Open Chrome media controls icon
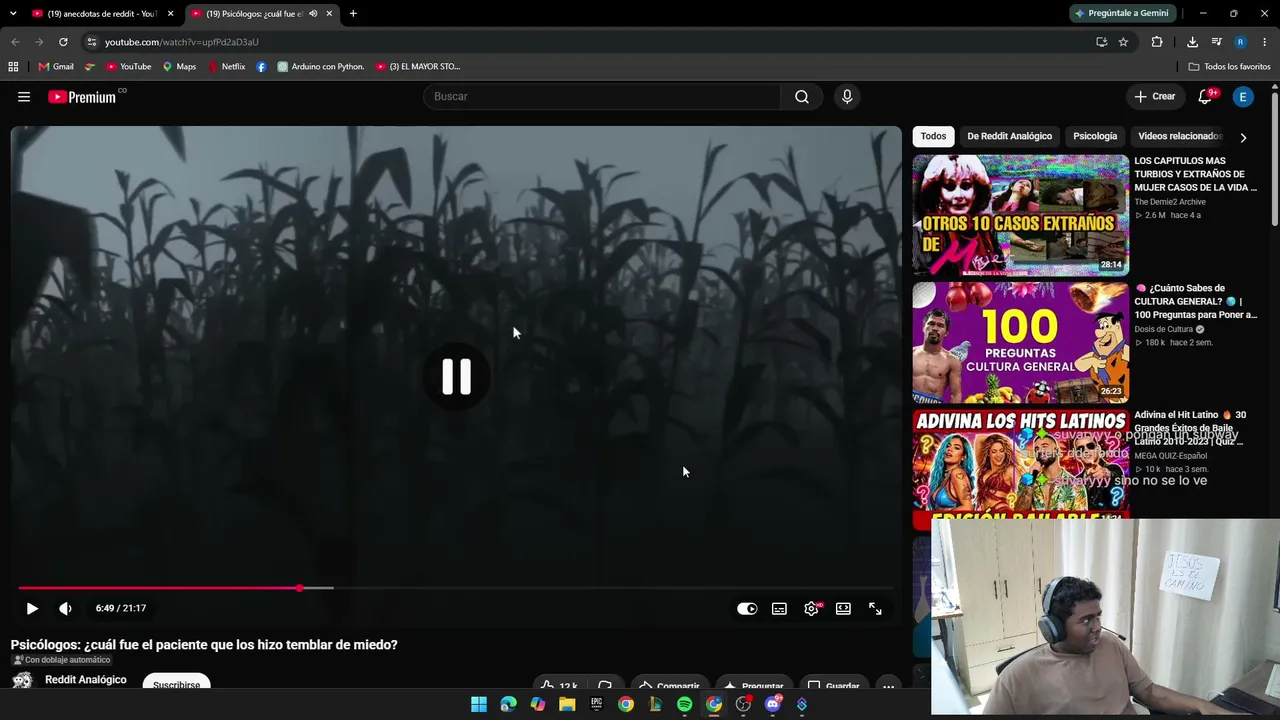1280x720 pixels. [1216, 42]
